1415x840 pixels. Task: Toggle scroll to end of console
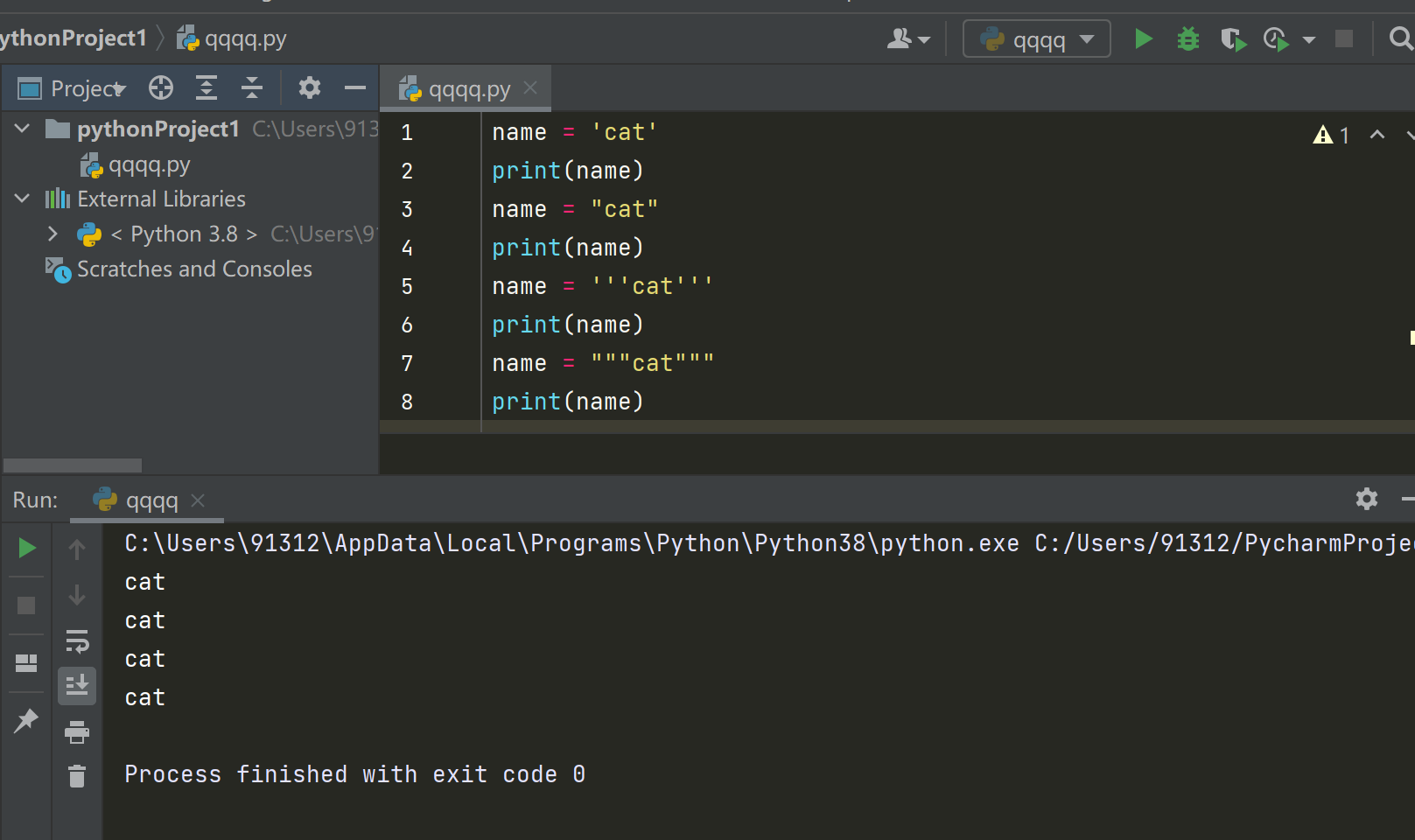point(77,685)
